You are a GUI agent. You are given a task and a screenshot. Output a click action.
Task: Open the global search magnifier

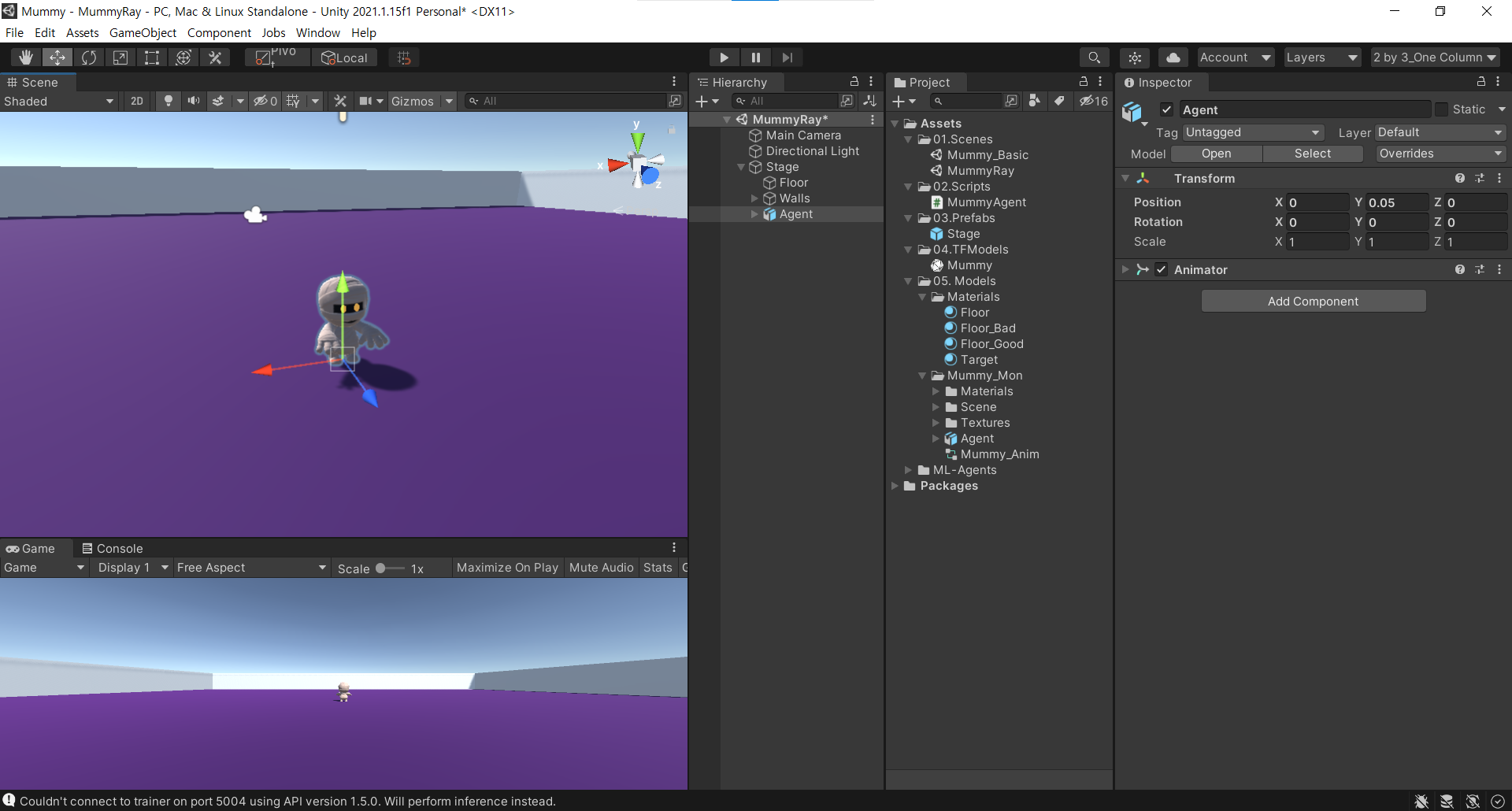pyautogui.click(x=1094, y=57)
